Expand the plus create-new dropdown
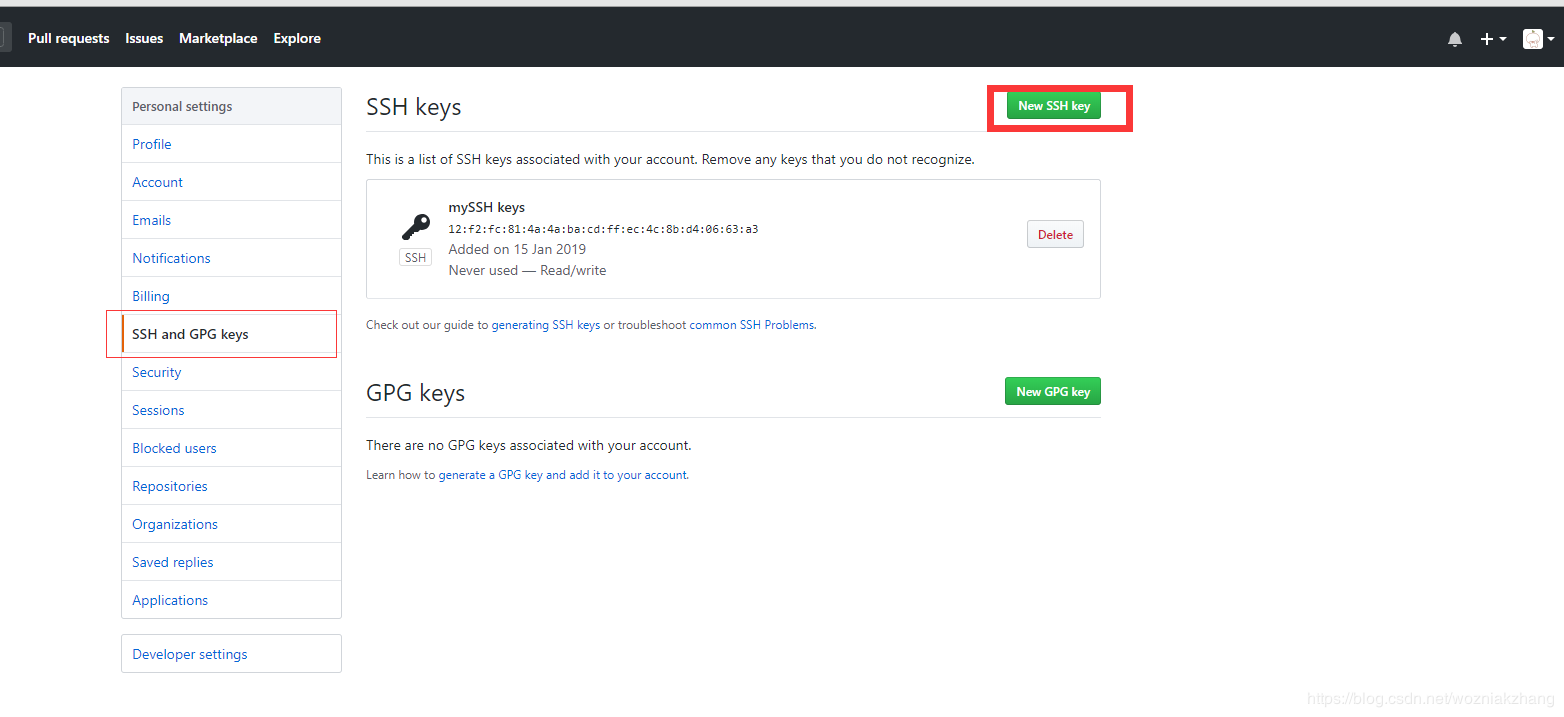 pos(1493,39)
